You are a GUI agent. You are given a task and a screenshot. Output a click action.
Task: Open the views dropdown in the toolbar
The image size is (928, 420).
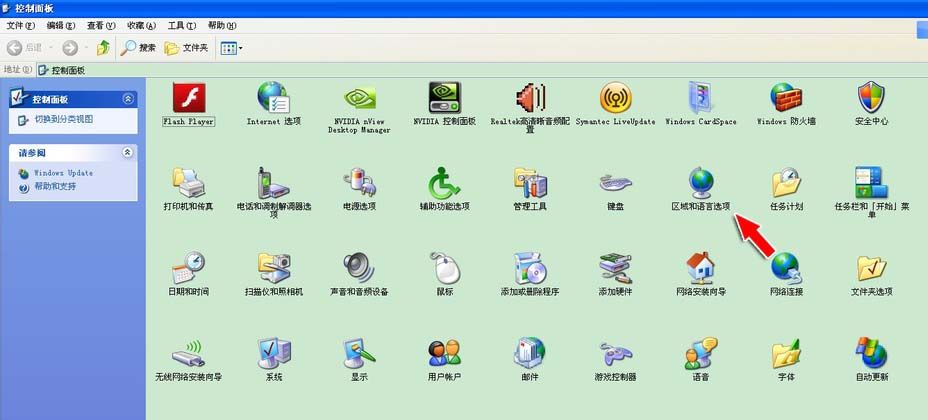click(x=232, y=48)
